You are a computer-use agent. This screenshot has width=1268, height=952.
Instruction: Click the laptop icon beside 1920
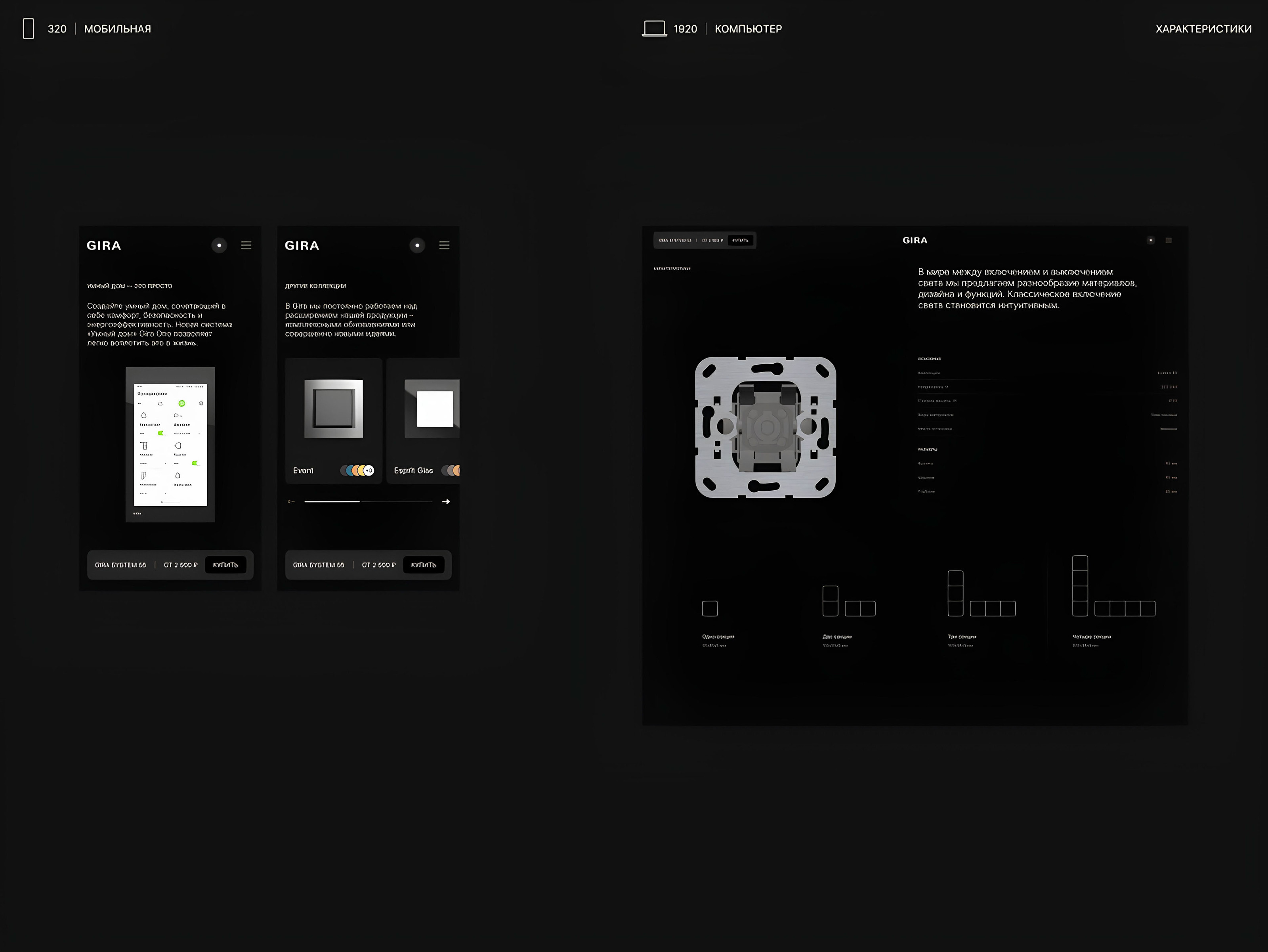(x=654, y=29)
